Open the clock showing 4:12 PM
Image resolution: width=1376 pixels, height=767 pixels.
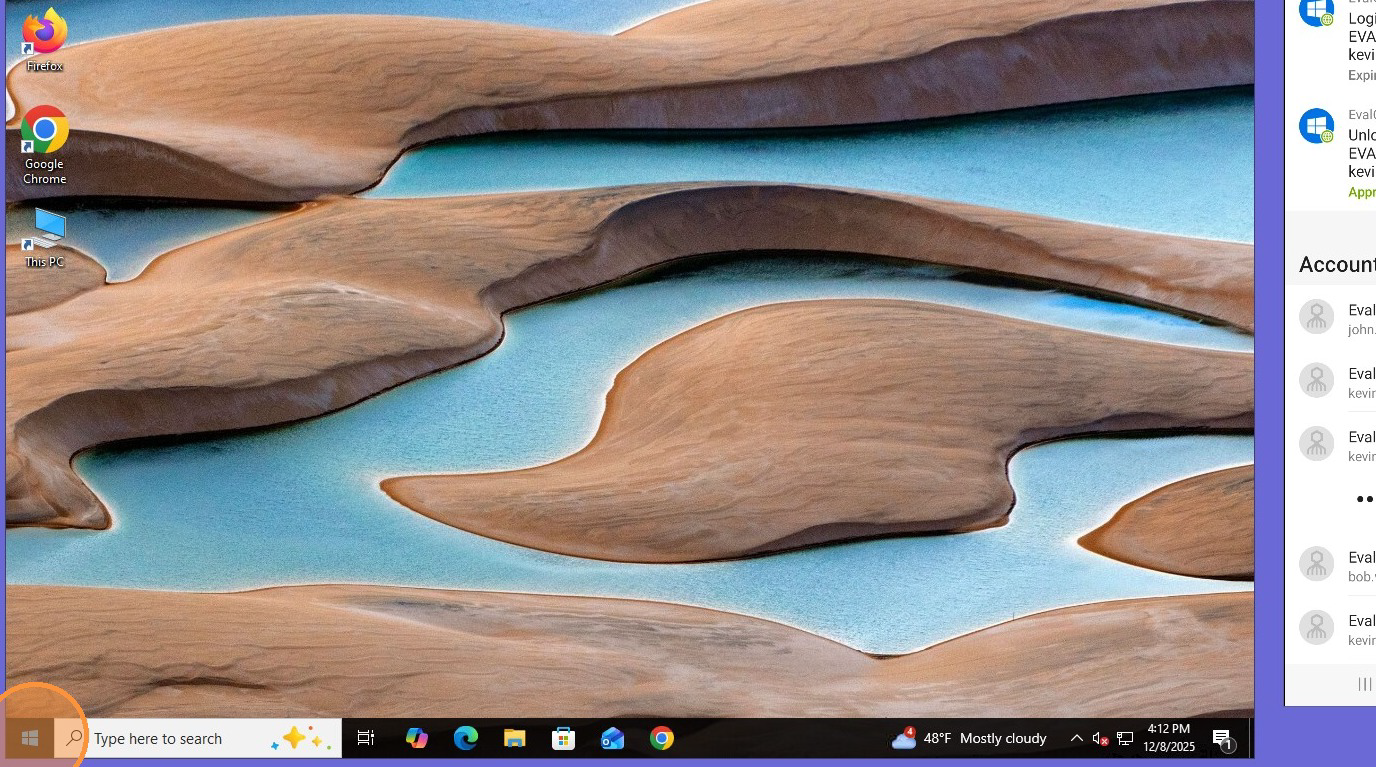1169,738
